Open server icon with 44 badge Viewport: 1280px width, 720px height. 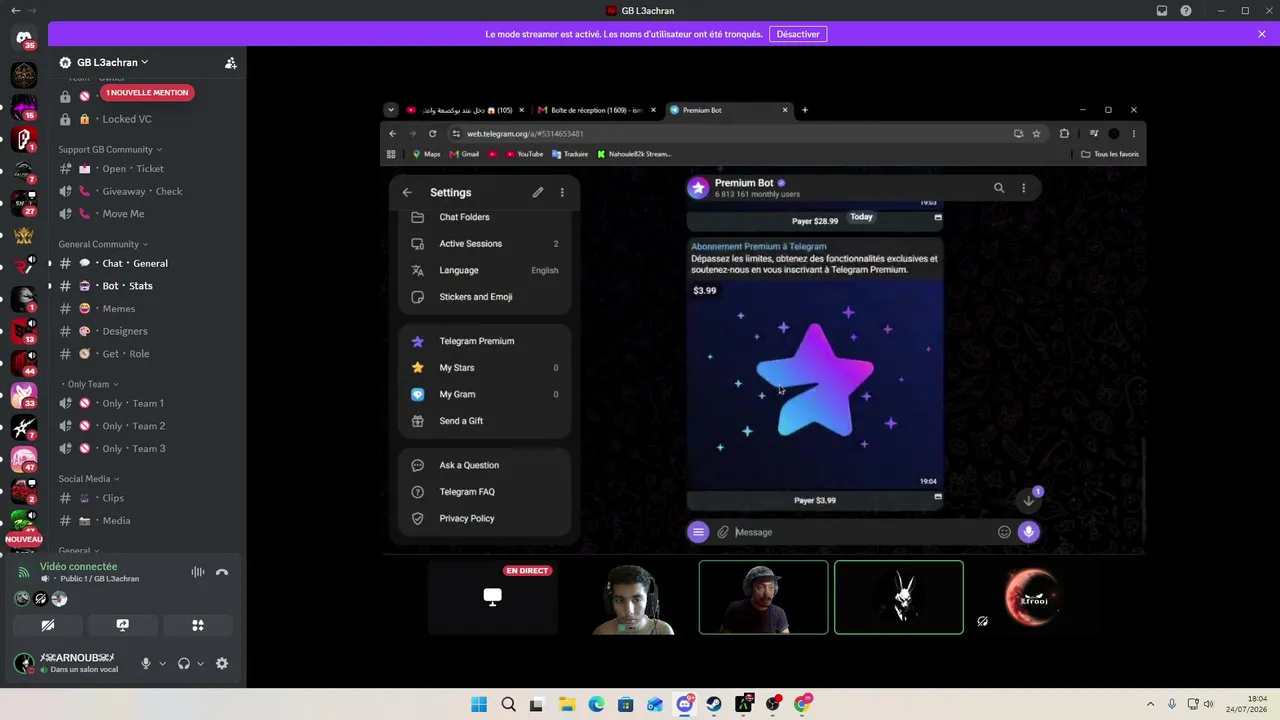pos(24,363)
